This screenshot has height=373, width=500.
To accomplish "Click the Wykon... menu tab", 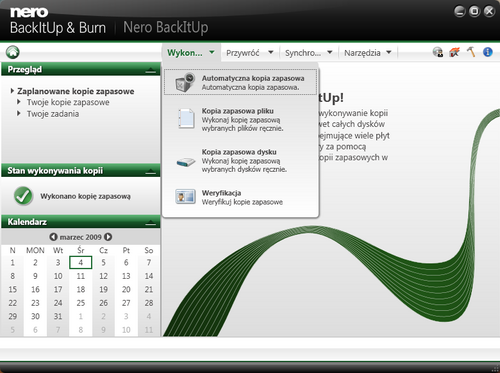I will point(191,53).
